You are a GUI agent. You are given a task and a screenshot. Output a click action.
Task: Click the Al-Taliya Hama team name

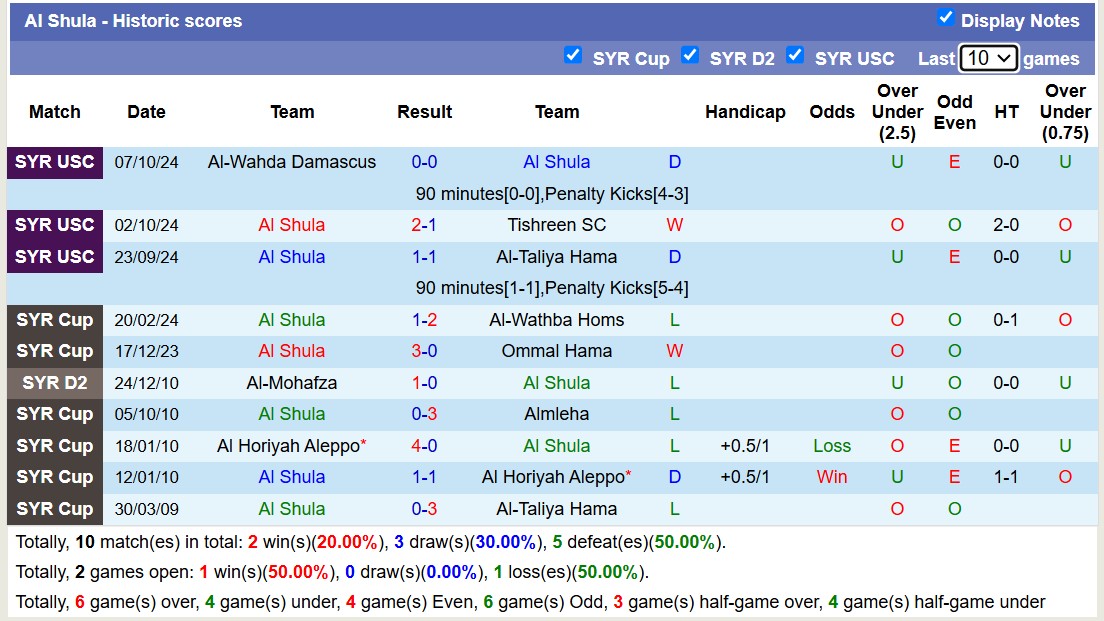[557, 257]
